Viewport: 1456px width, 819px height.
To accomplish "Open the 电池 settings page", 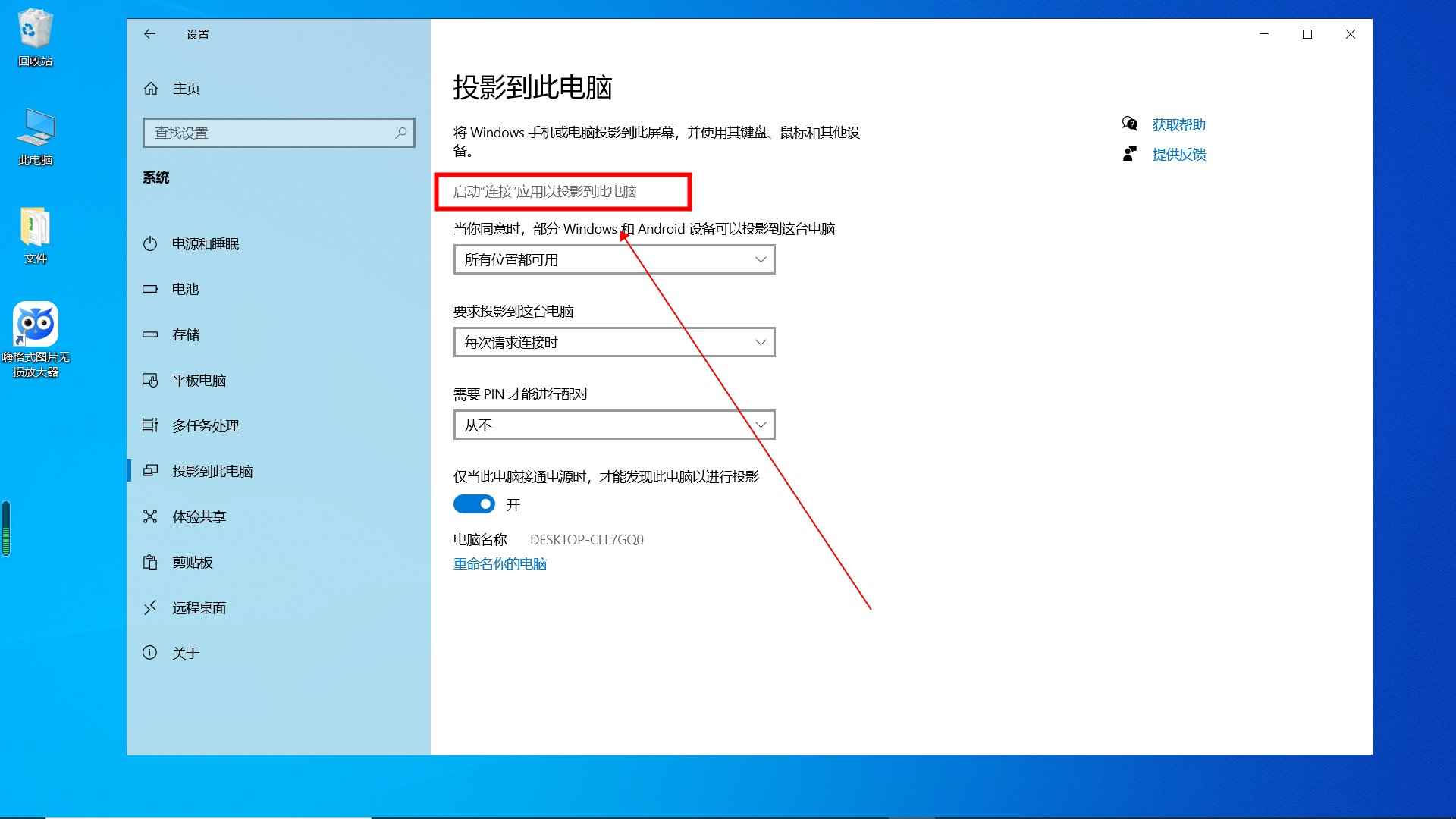I will (x=186, y=289).
